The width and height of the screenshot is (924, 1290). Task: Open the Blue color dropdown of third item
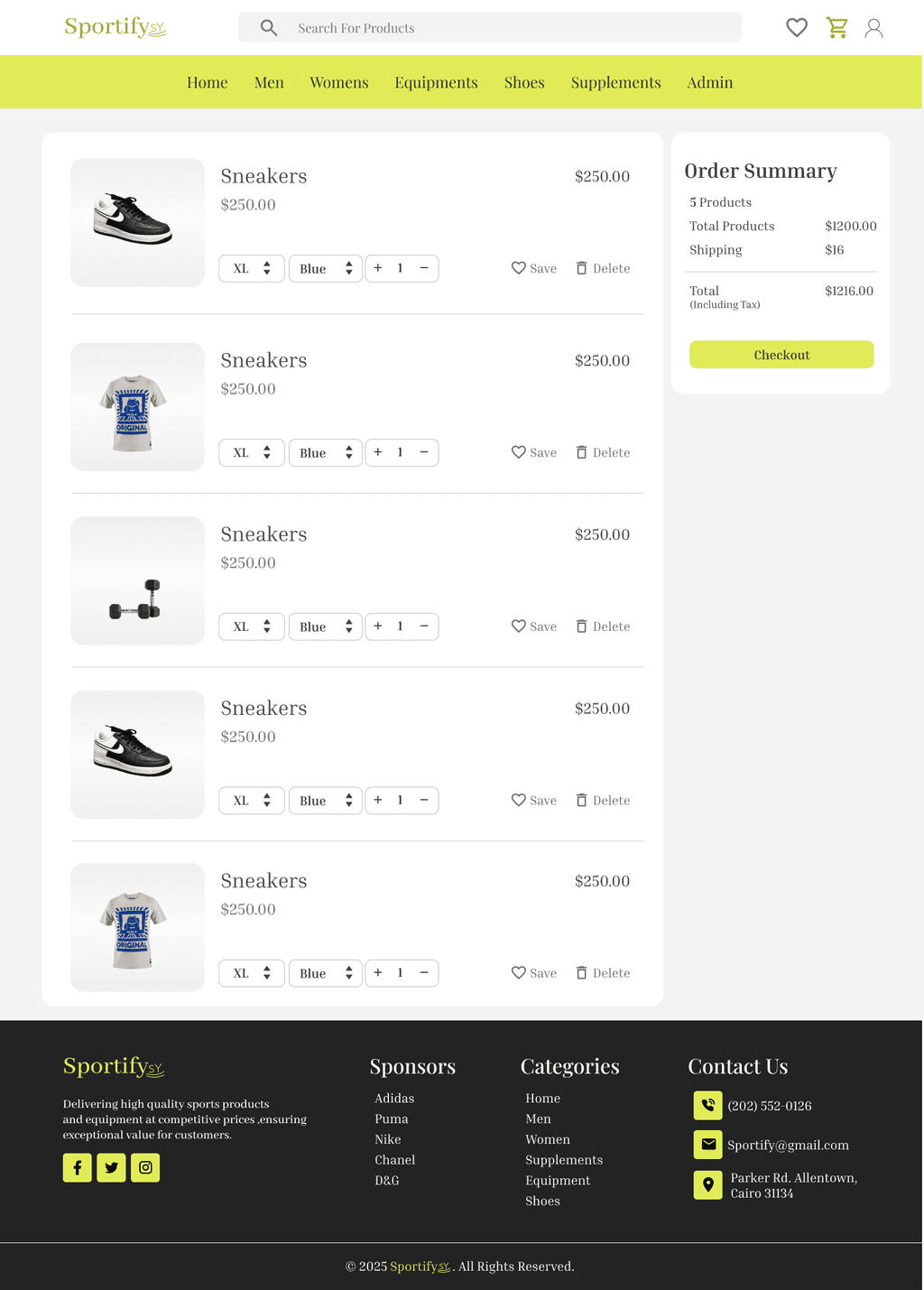point(325,626)
